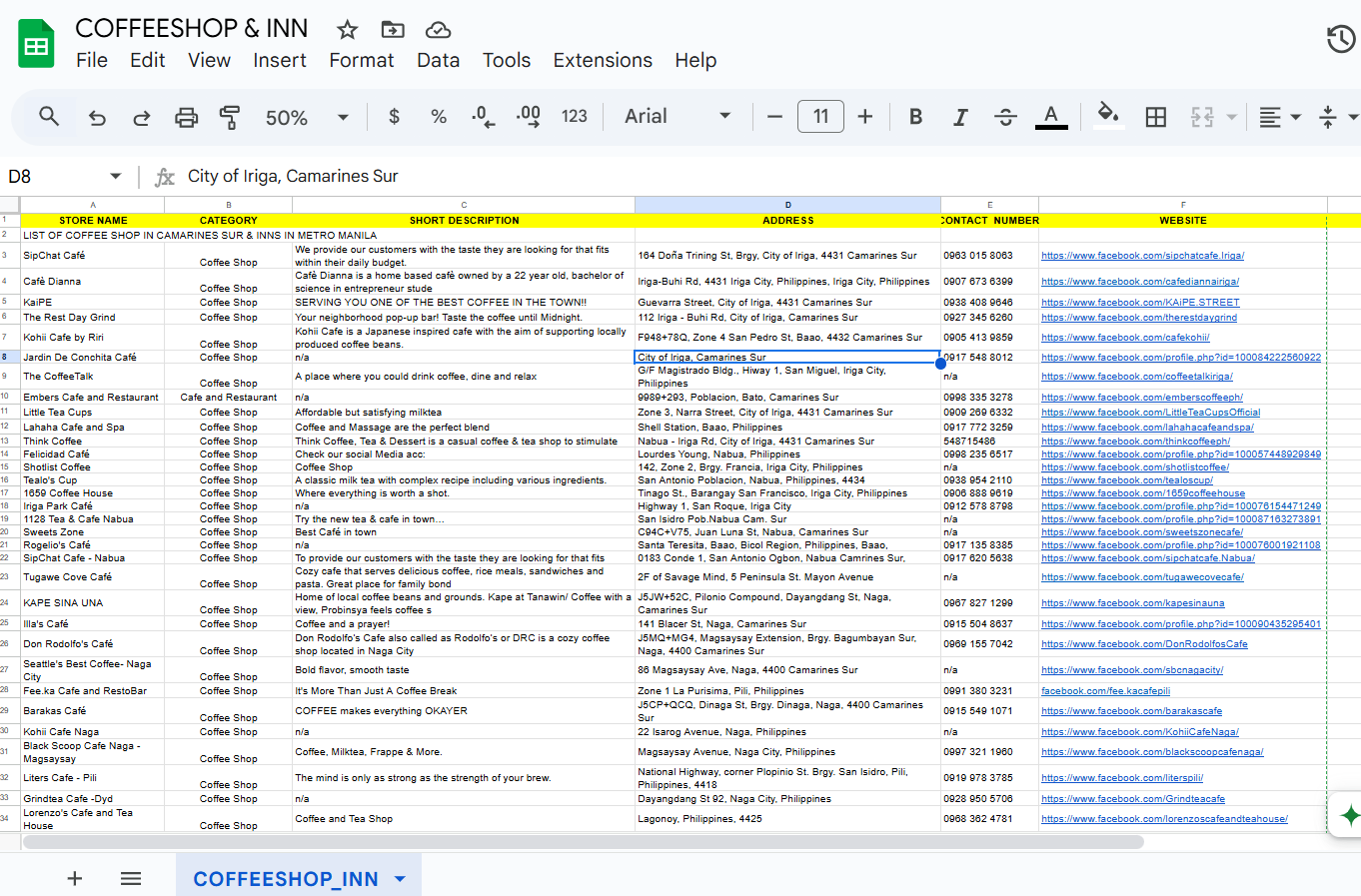
Task: Click the horizontal scrollbar
Action: coord(583,842)
